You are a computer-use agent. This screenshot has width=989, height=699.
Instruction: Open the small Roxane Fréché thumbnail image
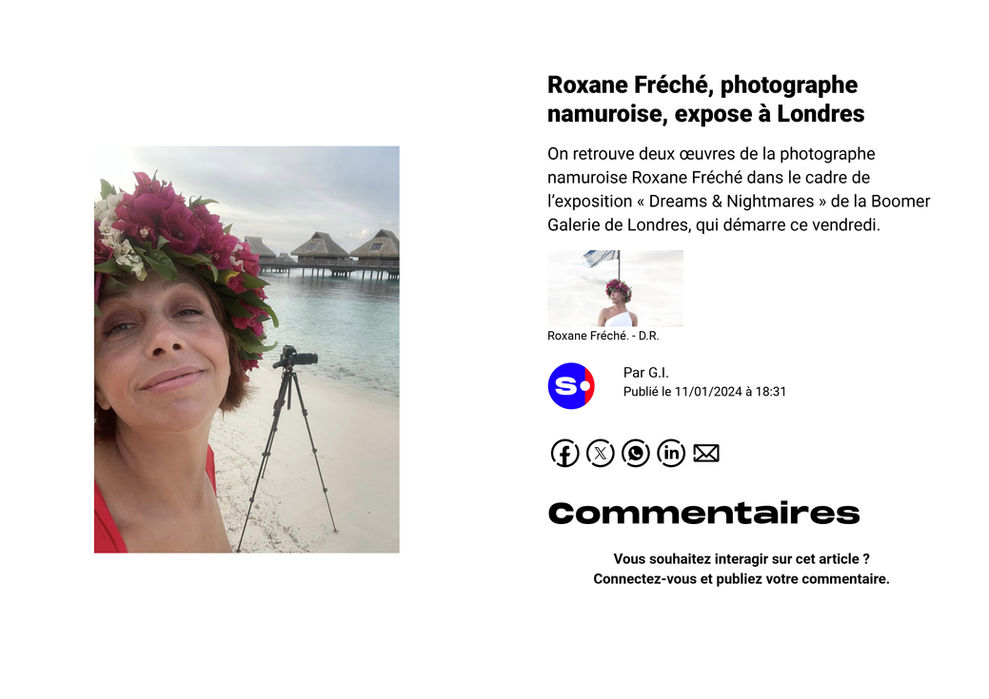point(615,288)
